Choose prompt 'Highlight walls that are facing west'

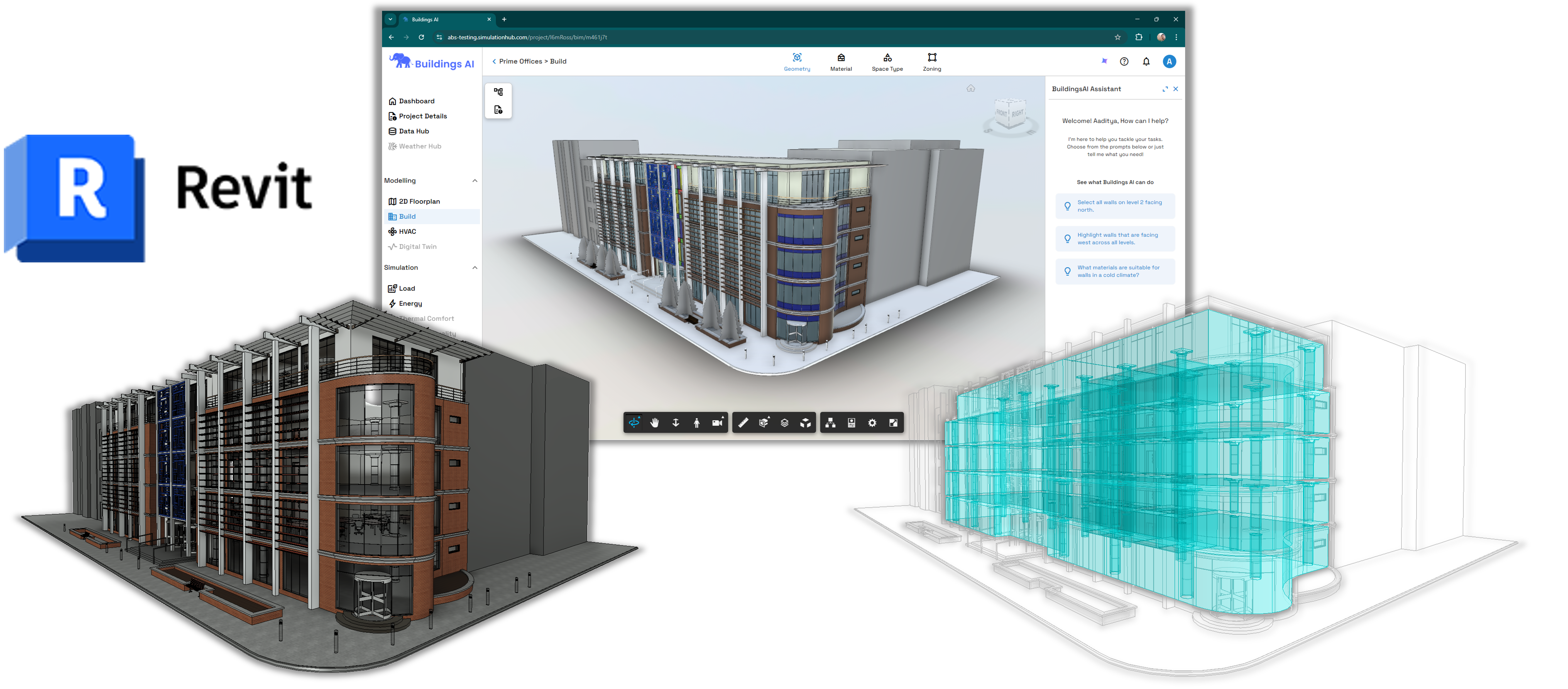(x=1115, y=239)
